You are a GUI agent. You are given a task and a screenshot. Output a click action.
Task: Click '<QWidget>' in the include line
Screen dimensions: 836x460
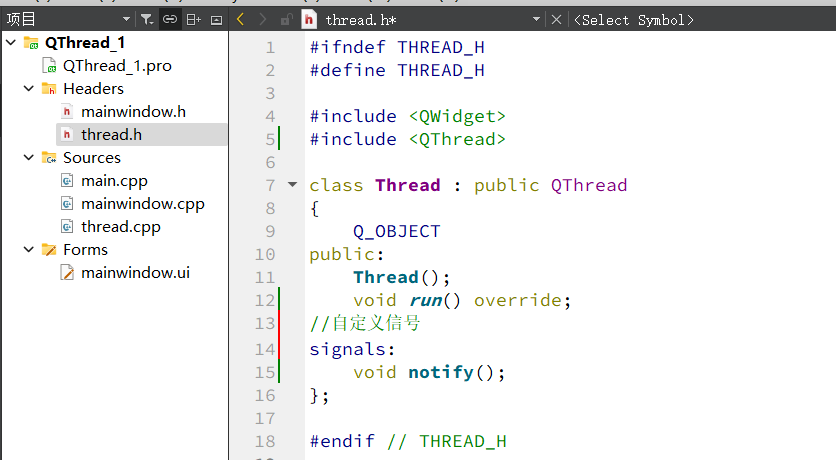[457, 116]
